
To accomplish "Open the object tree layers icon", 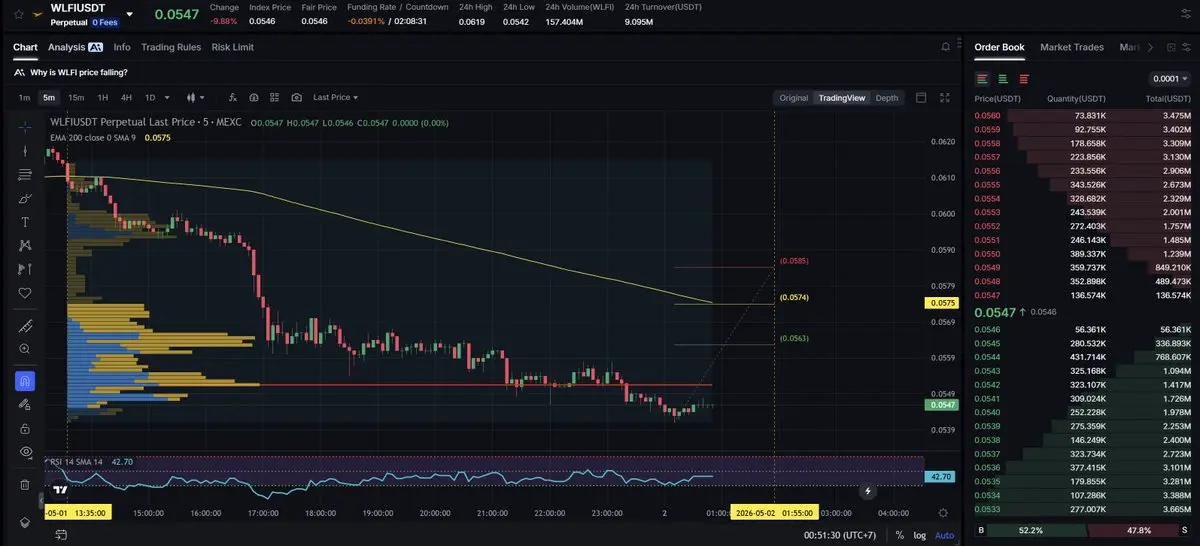I will pyautogui.click(x=25, y=523).
